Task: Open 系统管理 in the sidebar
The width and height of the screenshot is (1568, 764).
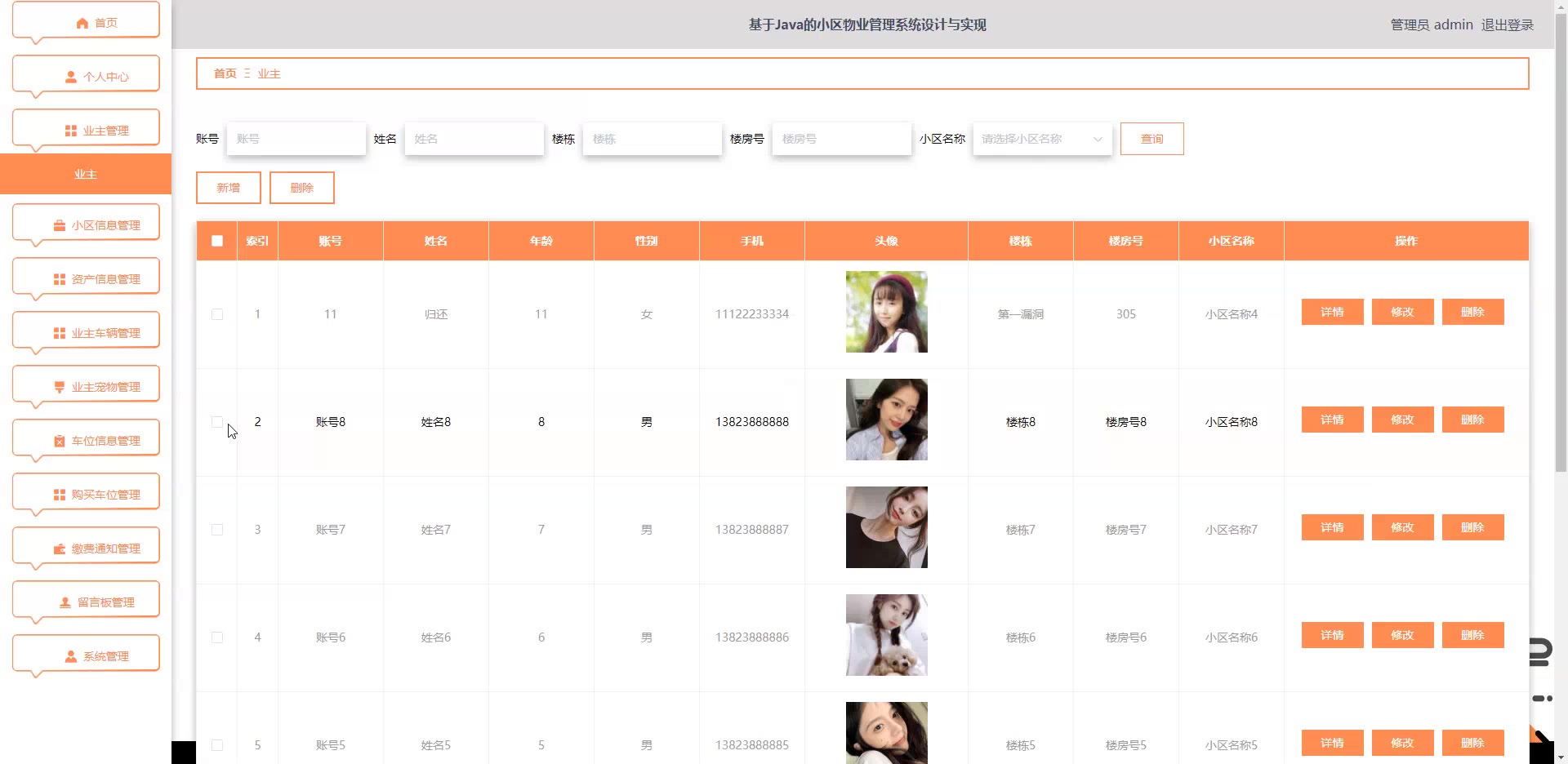Action: (x=86, y=656)
